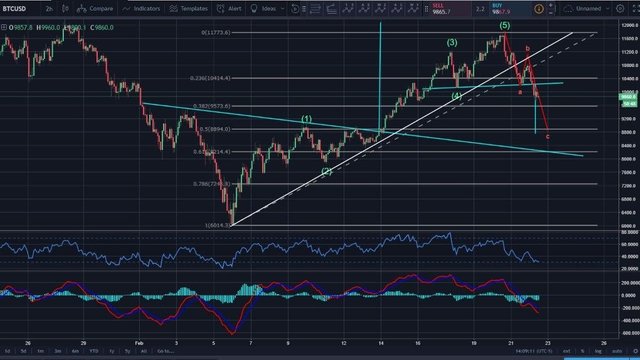Click the current price label 9860.0
This screenshot has height=360, width=640.
(629, 97)
